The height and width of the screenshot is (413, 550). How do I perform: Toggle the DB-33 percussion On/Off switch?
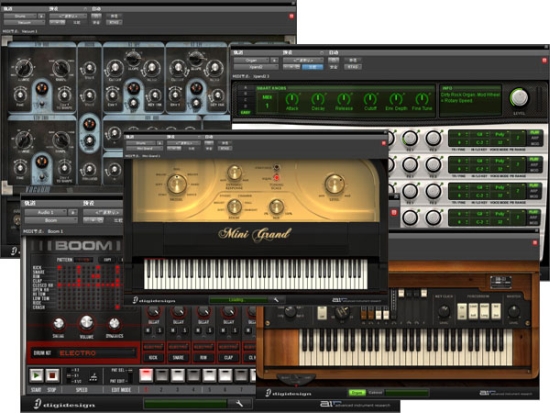click(x=463, y=312)
